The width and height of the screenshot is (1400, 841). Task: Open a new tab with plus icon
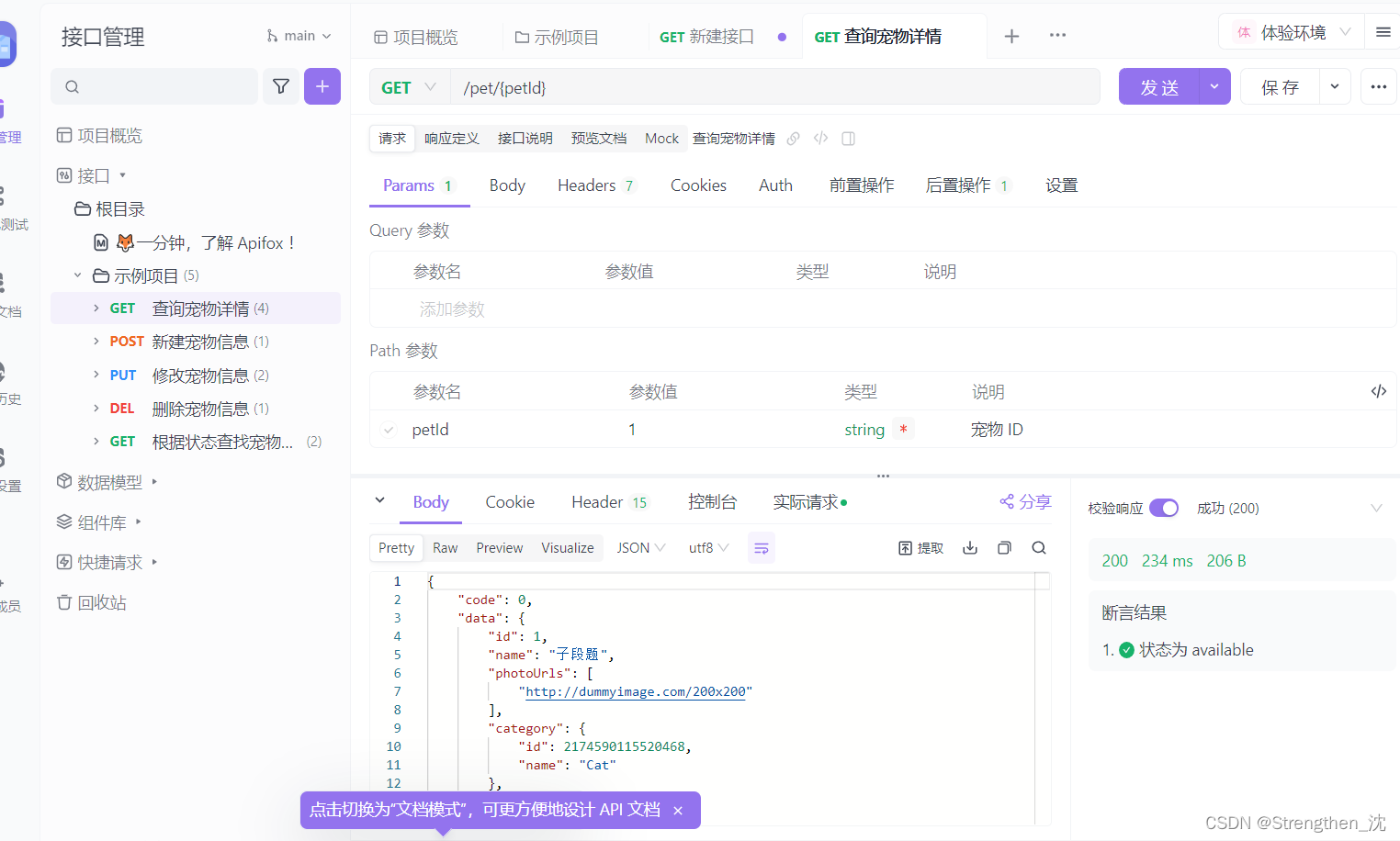(x=1011, y=36)
